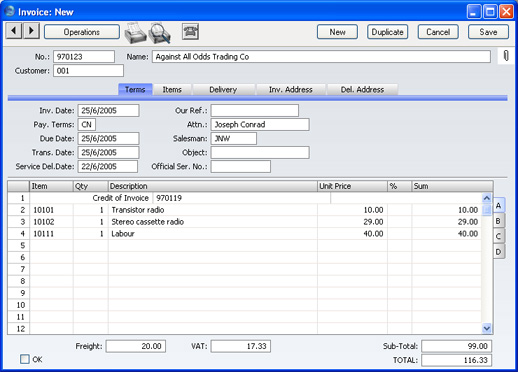Click the Attn. field
Screen dimensions: 518x372
click(260, 125)
